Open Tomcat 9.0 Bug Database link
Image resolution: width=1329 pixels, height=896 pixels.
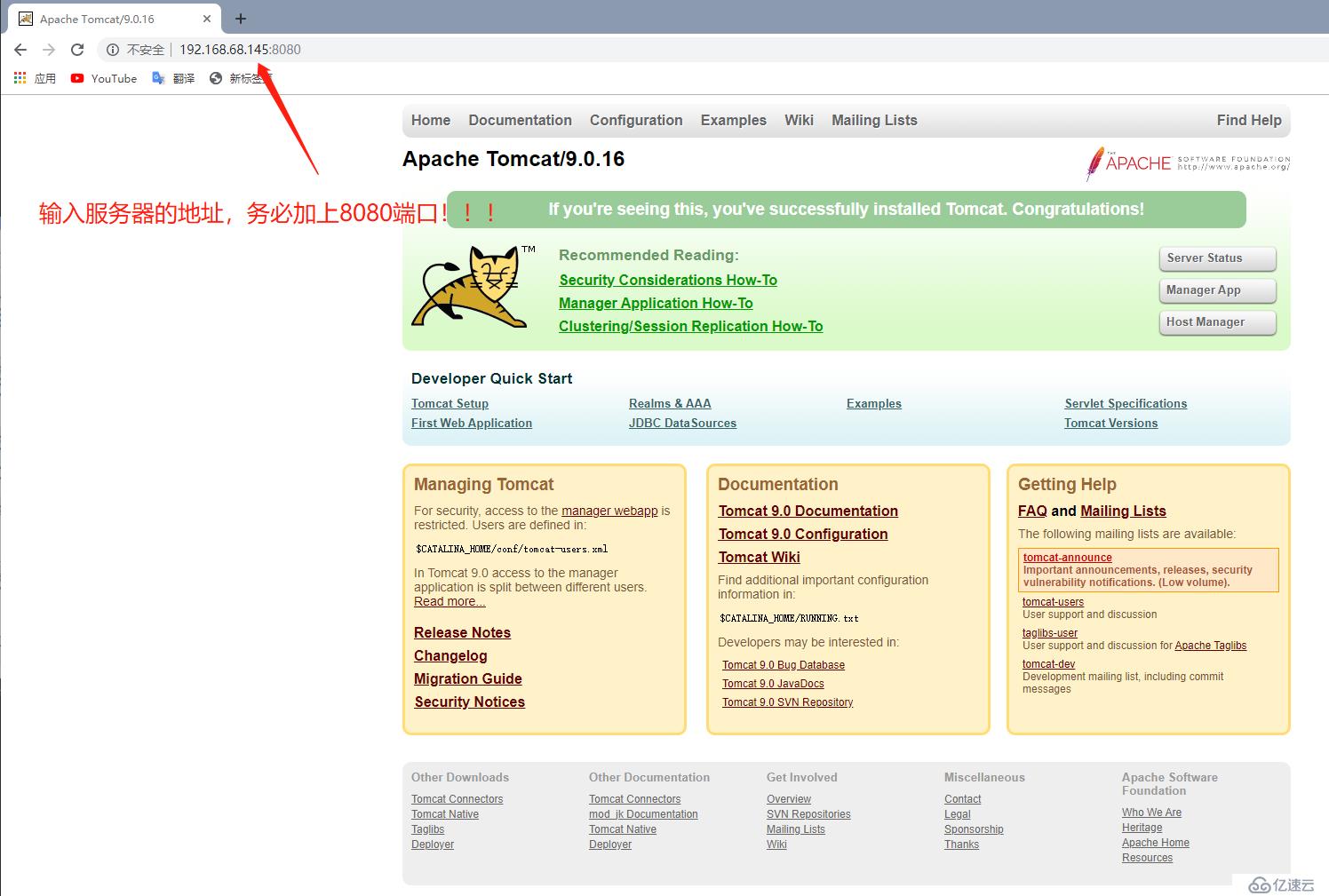click(783, 665)
